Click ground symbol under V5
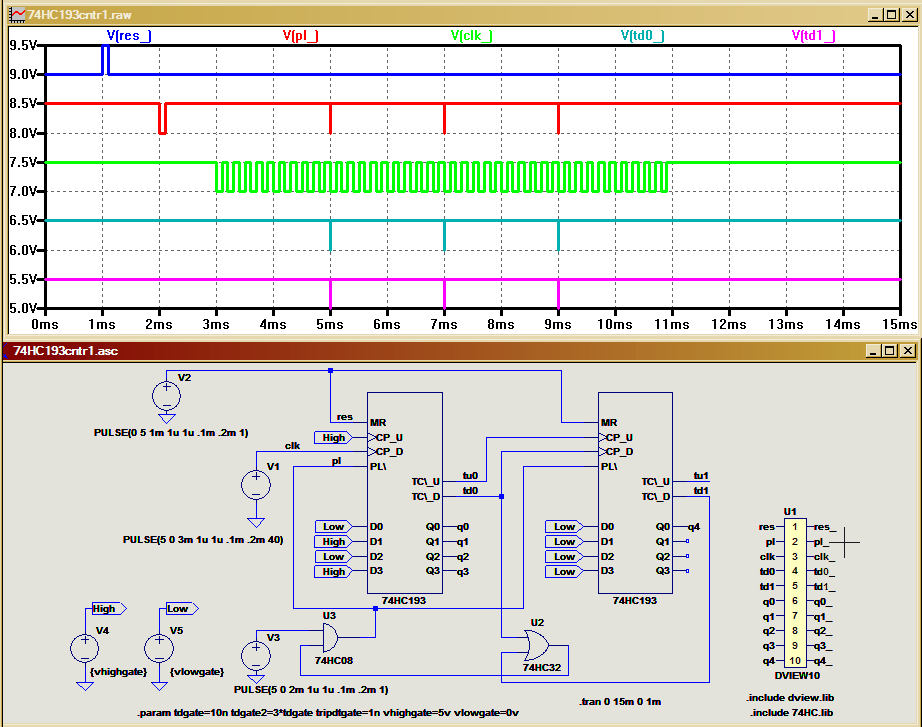 point(159,686)
